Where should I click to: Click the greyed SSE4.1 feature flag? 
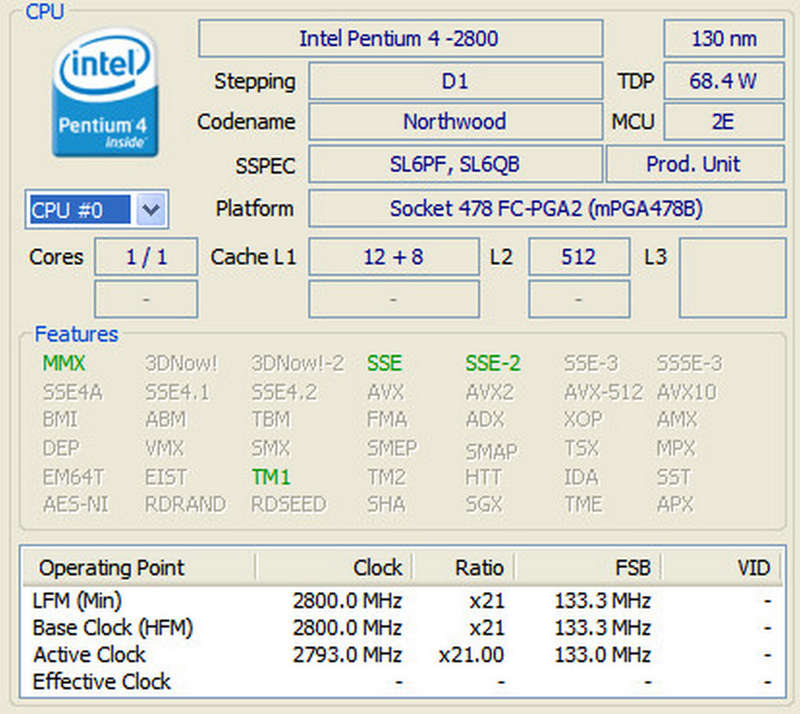pos(177,392)
